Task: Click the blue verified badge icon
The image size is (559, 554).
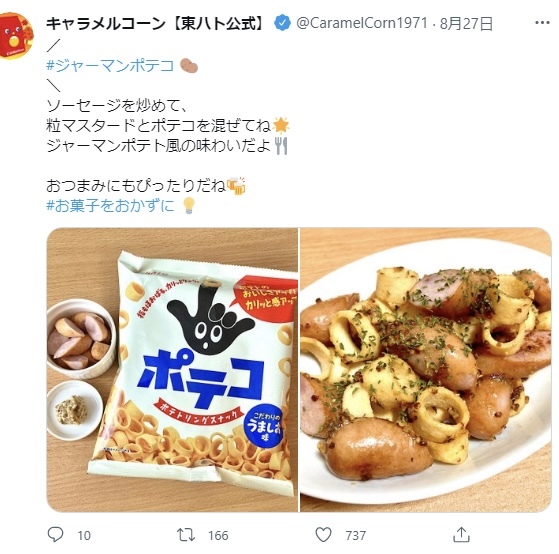Action: [x=282, y=23]
